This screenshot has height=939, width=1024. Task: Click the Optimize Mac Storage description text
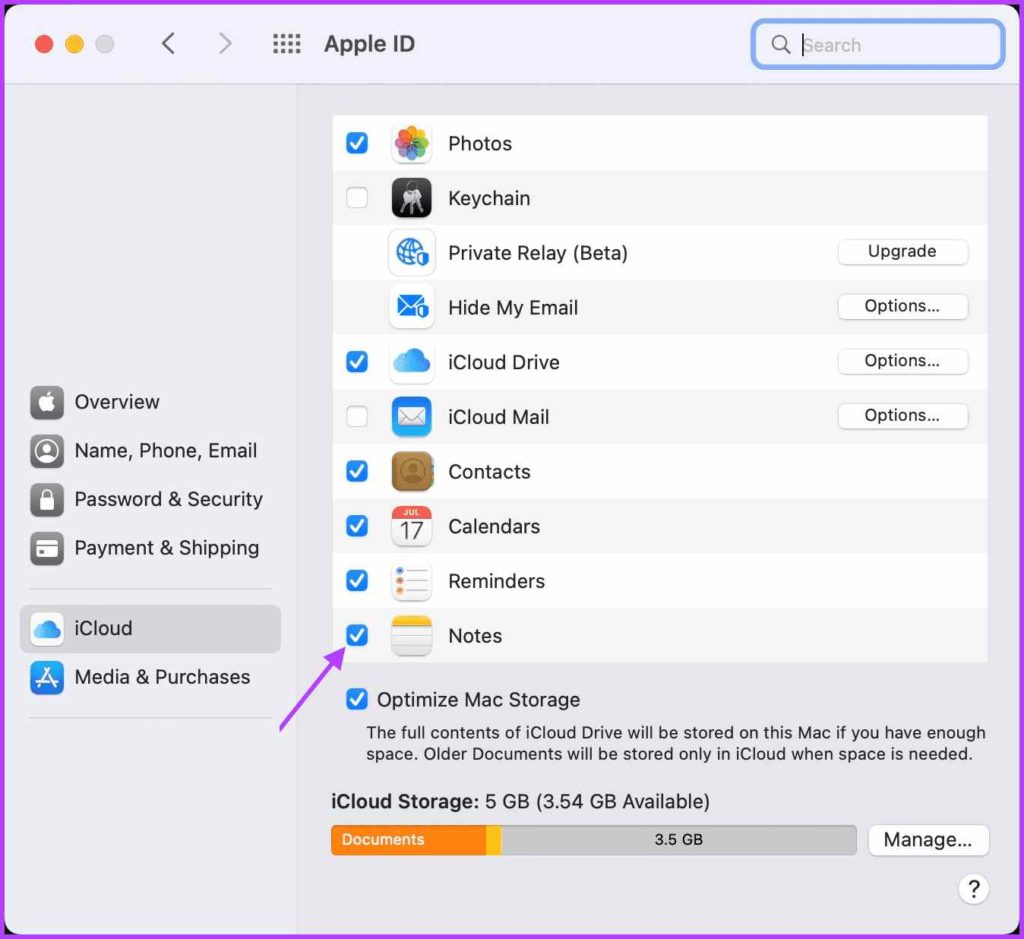pos(675,743)
